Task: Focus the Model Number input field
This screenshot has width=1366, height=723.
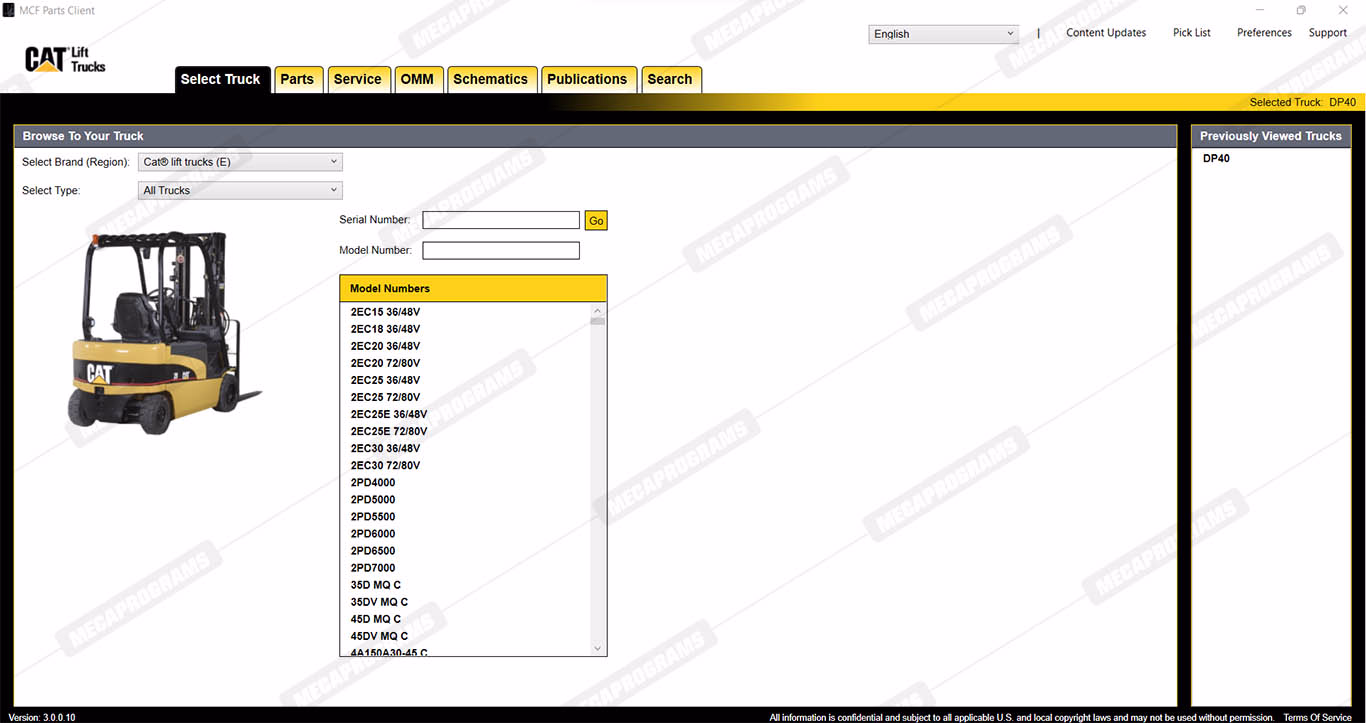Action: tap(501, 250)
